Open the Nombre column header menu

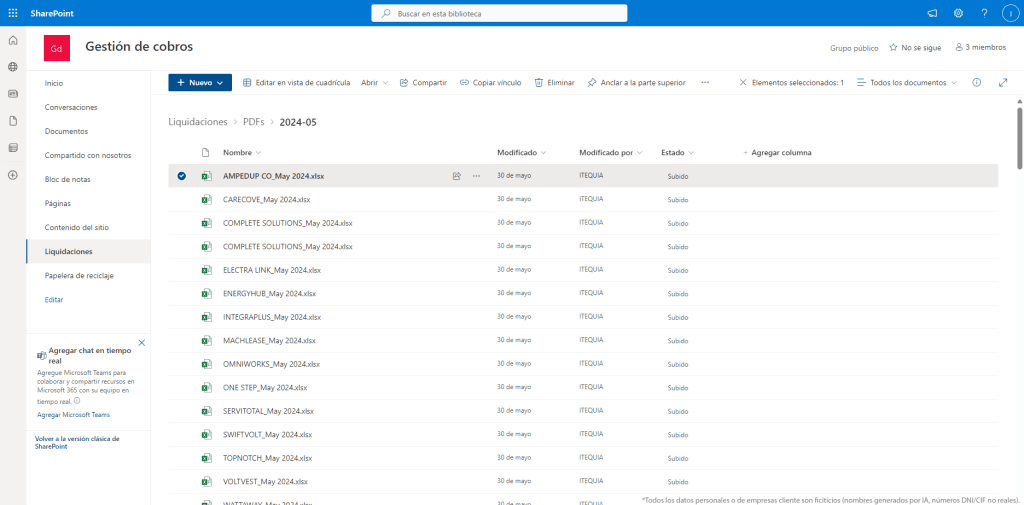(242, 152)
